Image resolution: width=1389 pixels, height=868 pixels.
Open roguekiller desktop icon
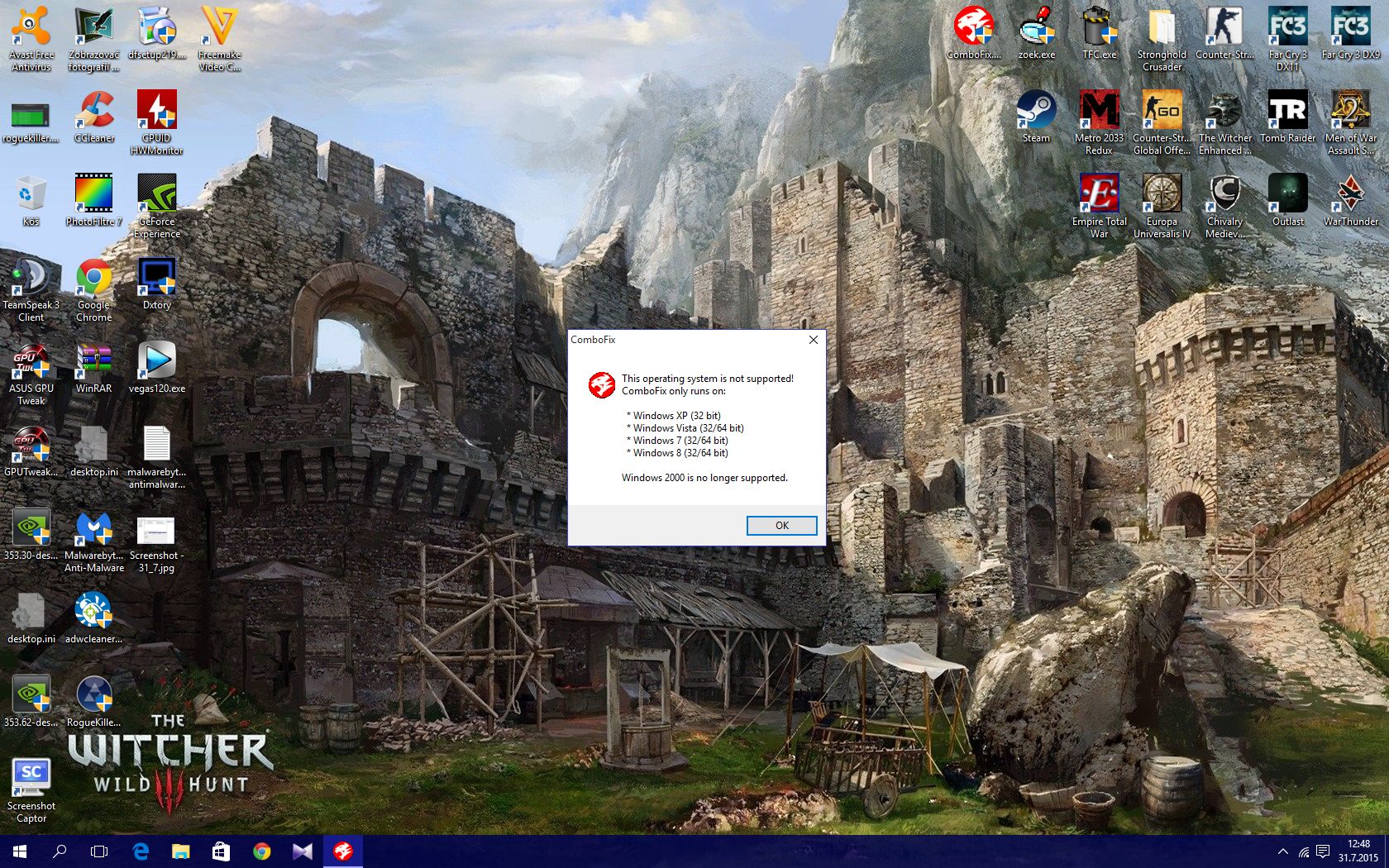[x=31, y=122]
